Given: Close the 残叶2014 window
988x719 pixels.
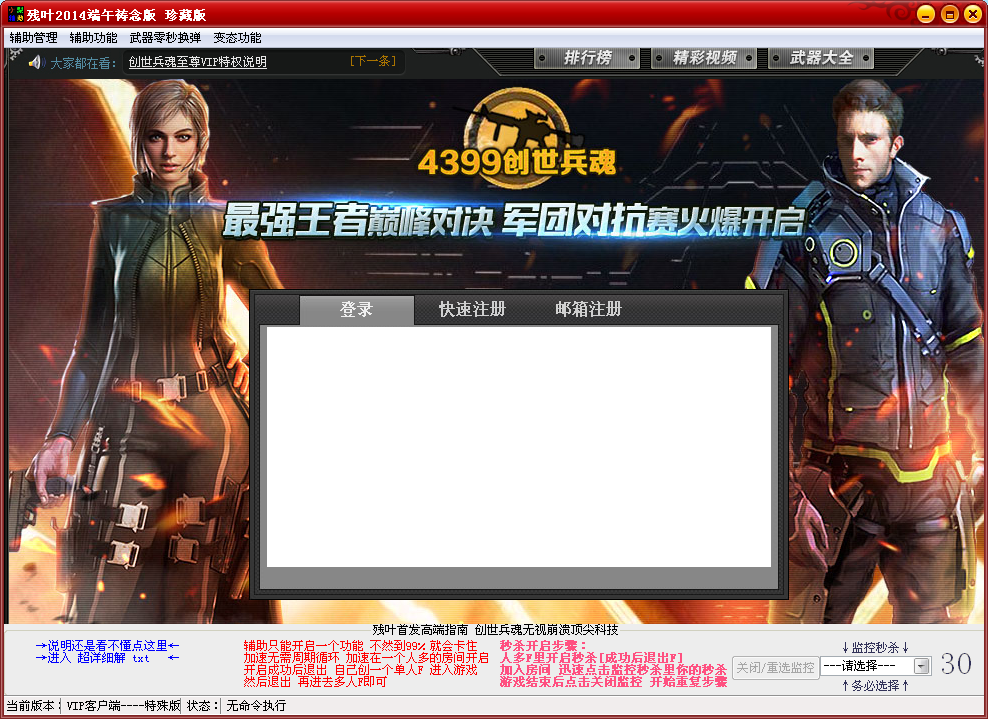Looking at the screenshot, I should click(x=974, y=14).
